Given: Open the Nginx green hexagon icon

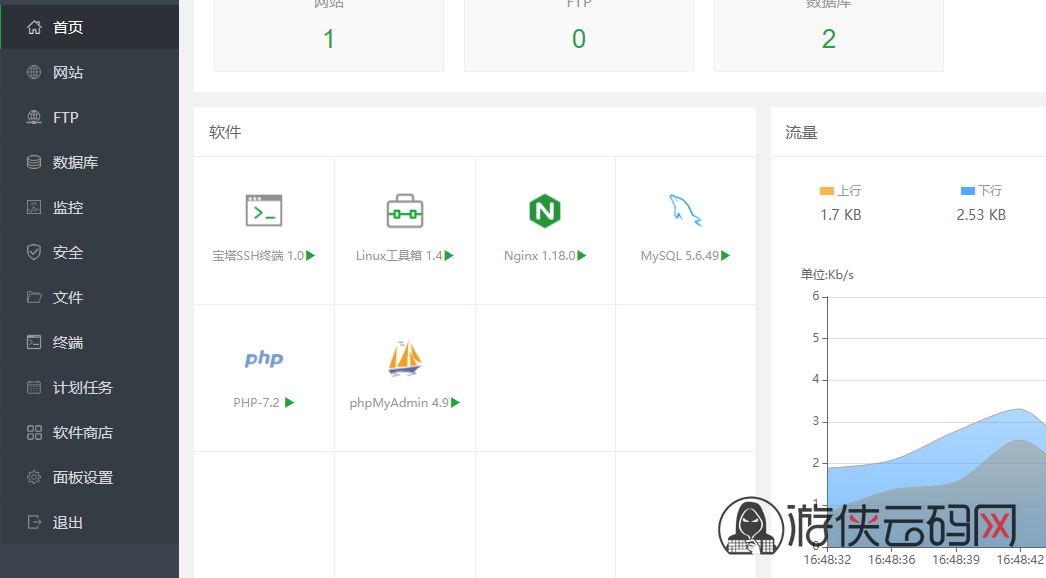Looking at the screenshot, I should tap(545, 211).
